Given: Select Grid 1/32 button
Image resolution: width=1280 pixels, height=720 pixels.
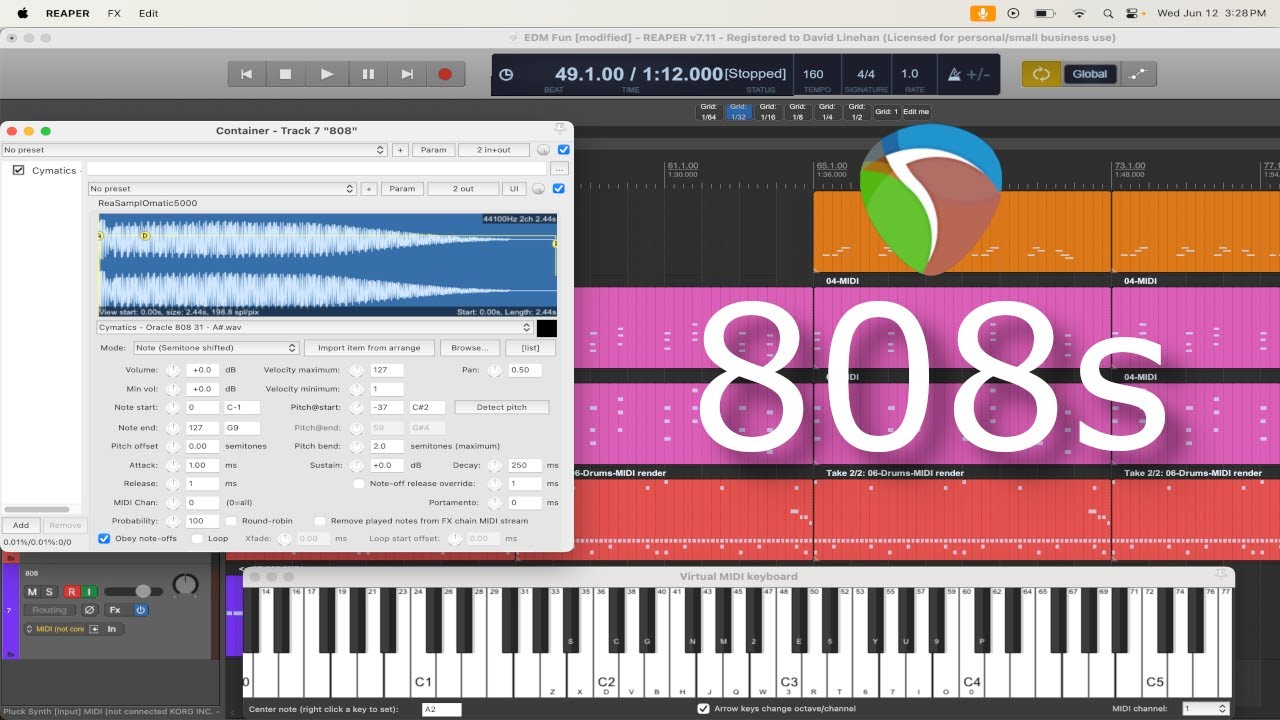Looking at the screenshot, I should [738, 111].
